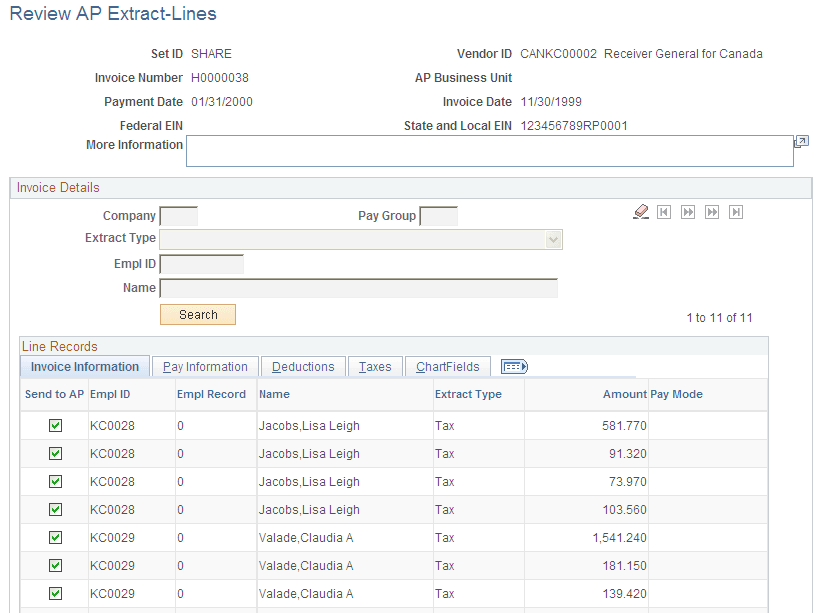827x613 pixels.
Task: Uncheck Send to AP for Valade 181.150 row
Action: click(55, 565)
